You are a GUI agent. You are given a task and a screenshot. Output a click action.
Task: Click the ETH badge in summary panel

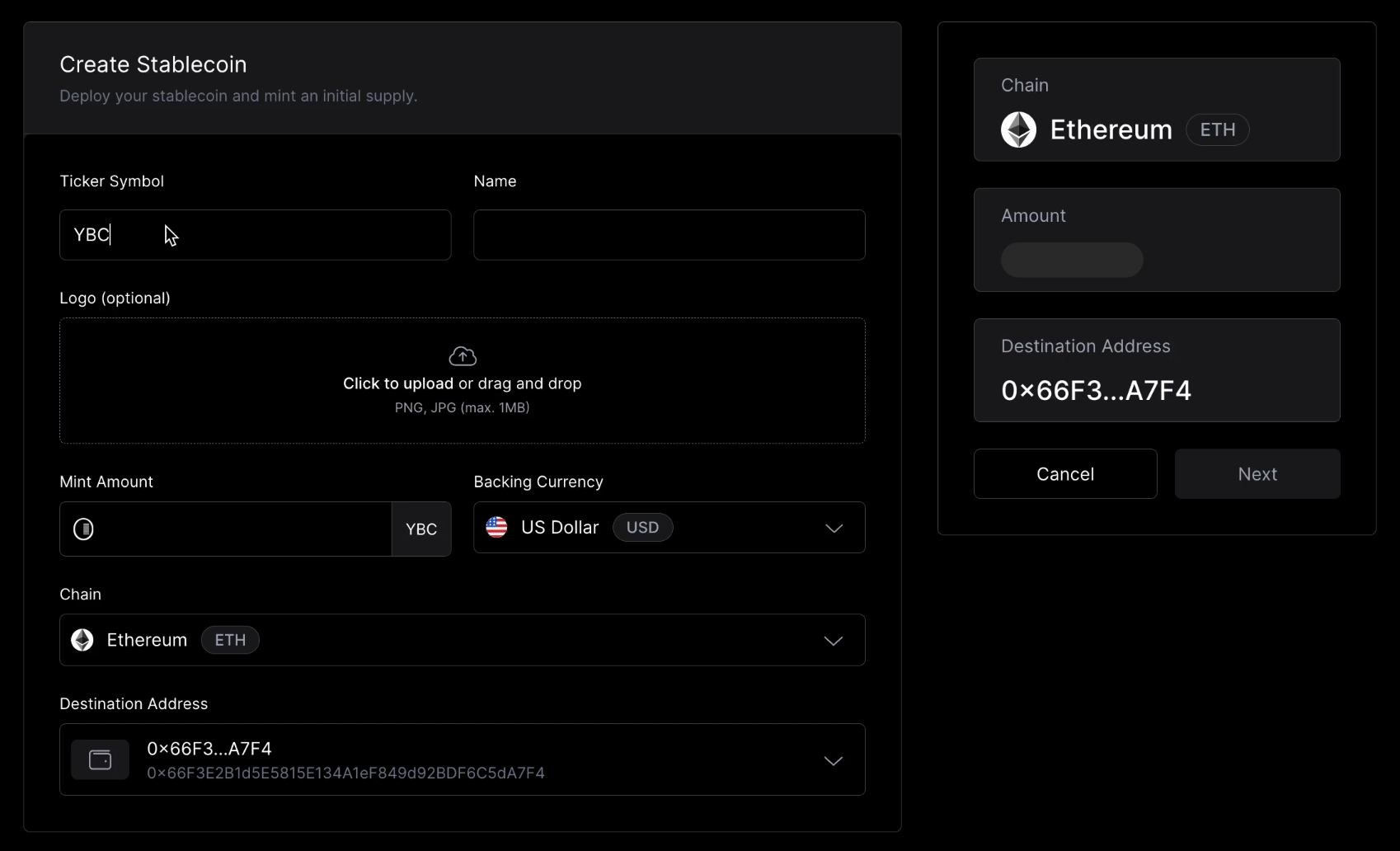(1217, 129)
